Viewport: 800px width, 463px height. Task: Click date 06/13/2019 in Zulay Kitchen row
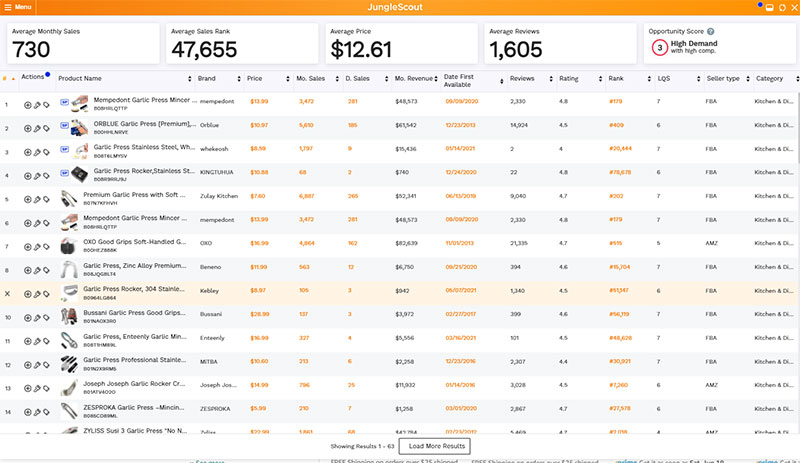click(461, 196)
